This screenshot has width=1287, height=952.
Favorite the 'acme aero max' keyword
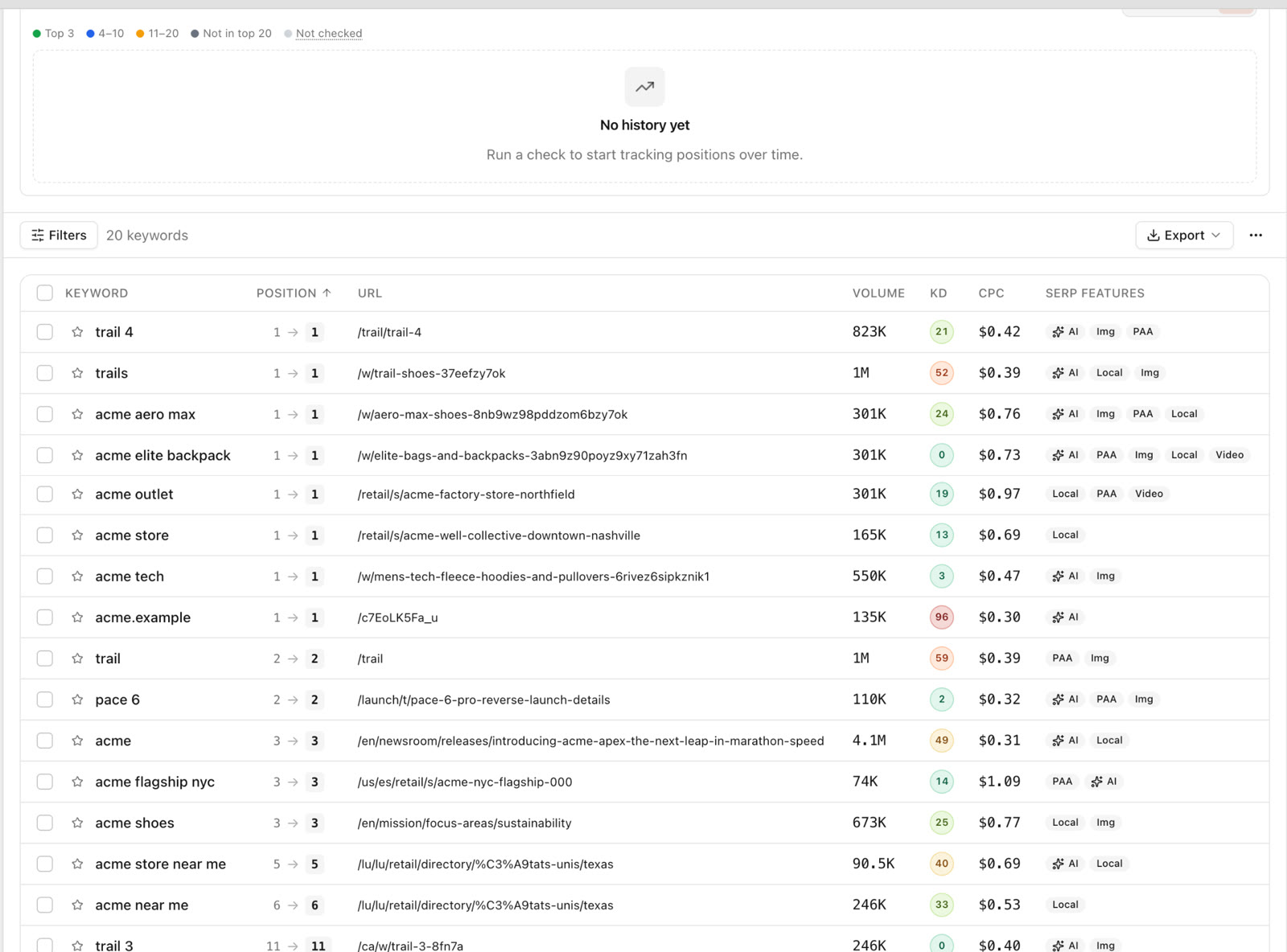tap(77, 414)
